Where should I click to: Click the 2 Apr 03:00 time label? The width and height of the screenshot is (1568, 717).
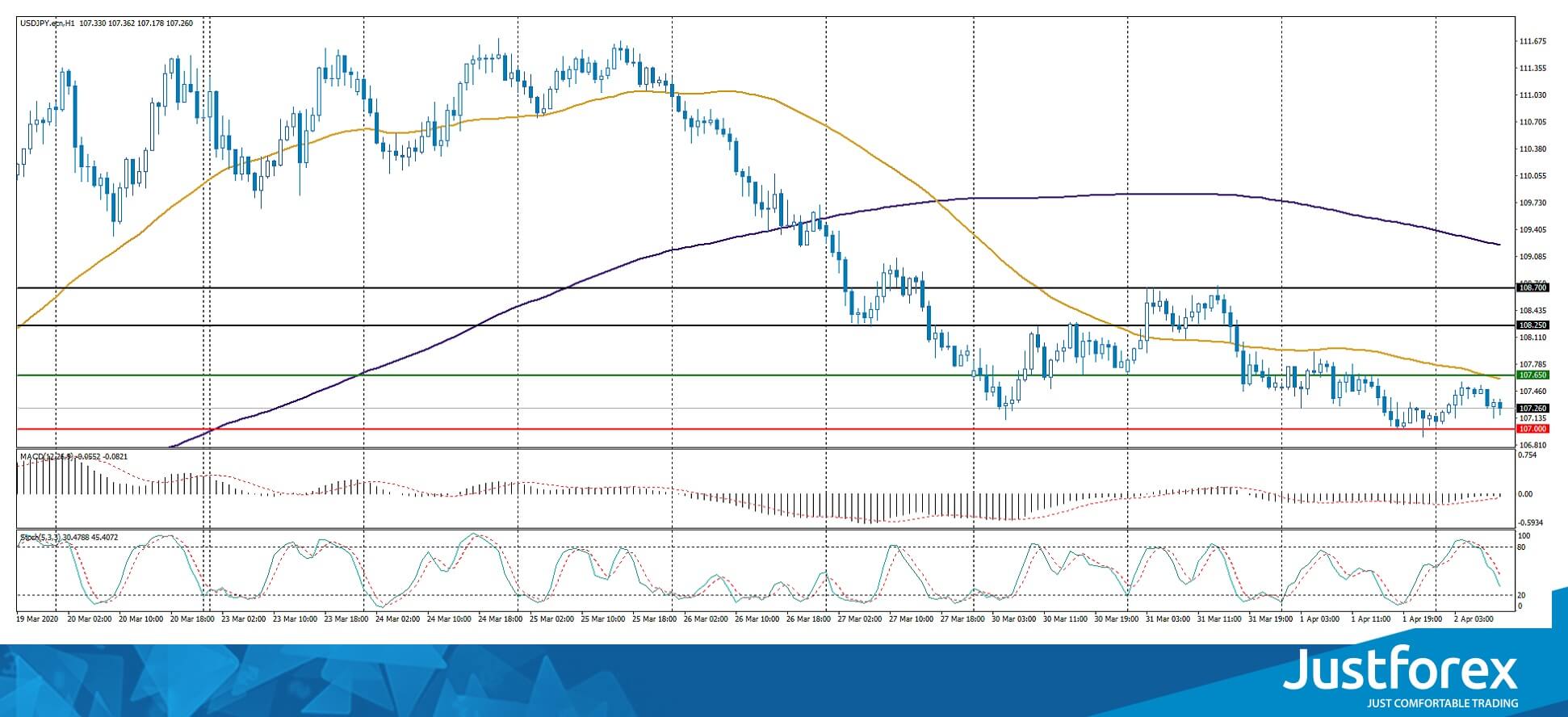[x=1475, y=619]
